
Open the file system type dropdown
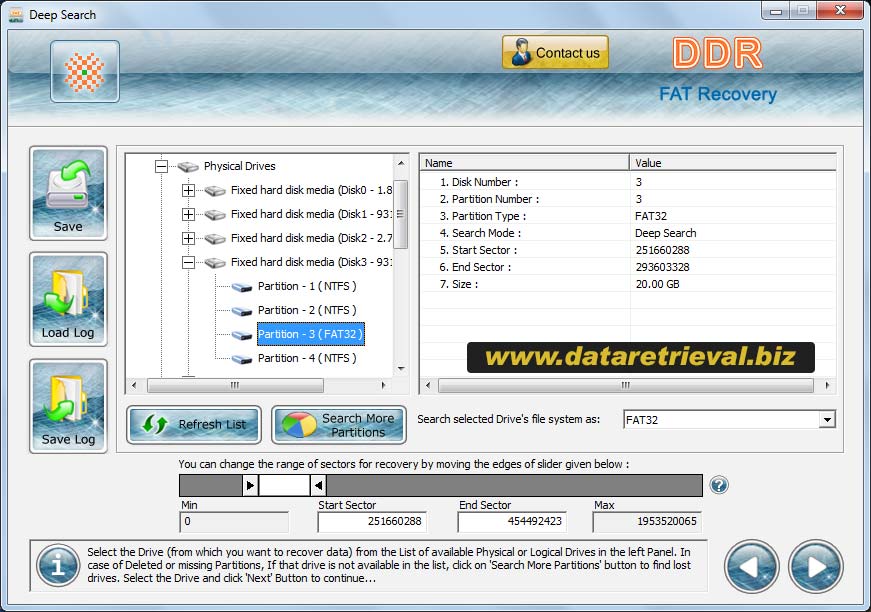pyautogui.click(x=827, y=420)
